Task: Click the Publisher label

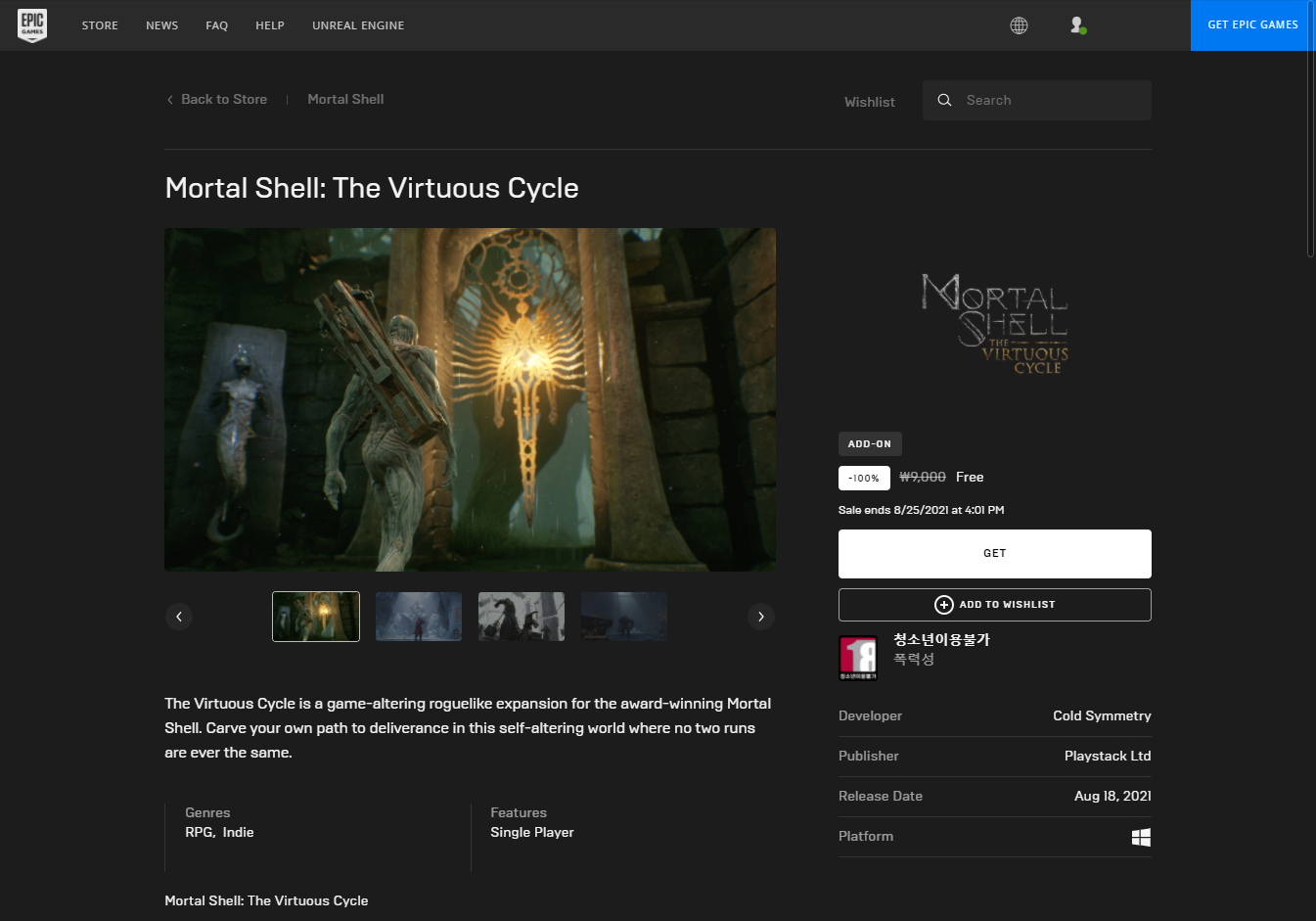Action: (868, 756)
